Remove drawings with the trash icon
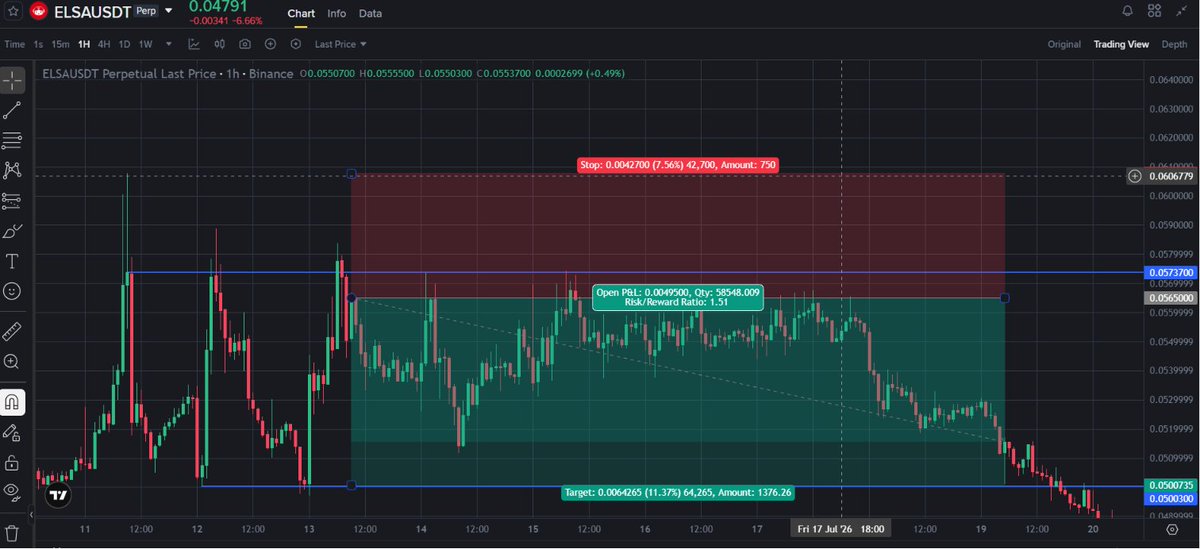The height and width of the screenshot is (549, 1200). point(12,531)
